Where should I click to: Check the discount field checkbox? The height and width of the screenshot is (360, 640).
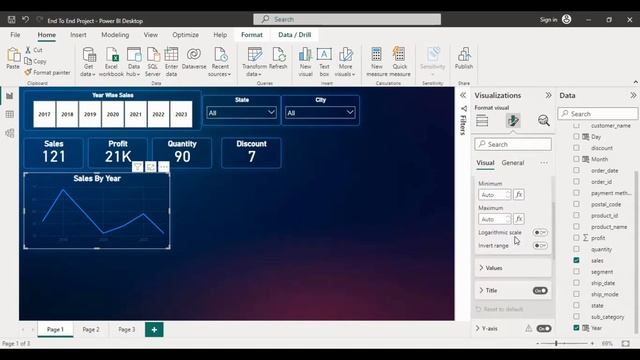coord(576,148)
